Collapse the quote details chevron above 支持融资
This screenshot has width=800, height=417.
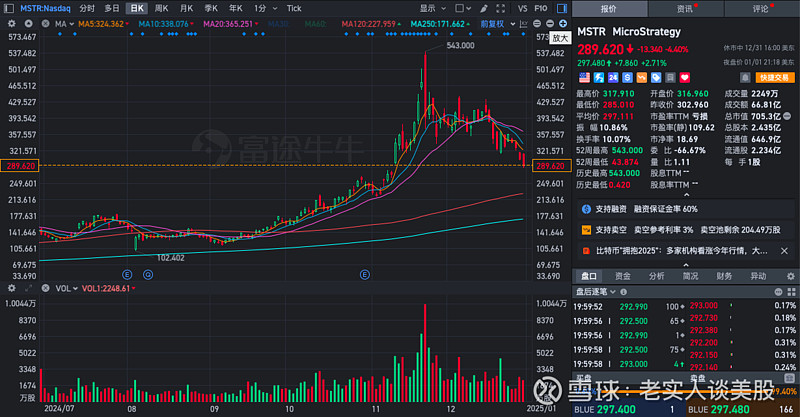tap(686, 195)
